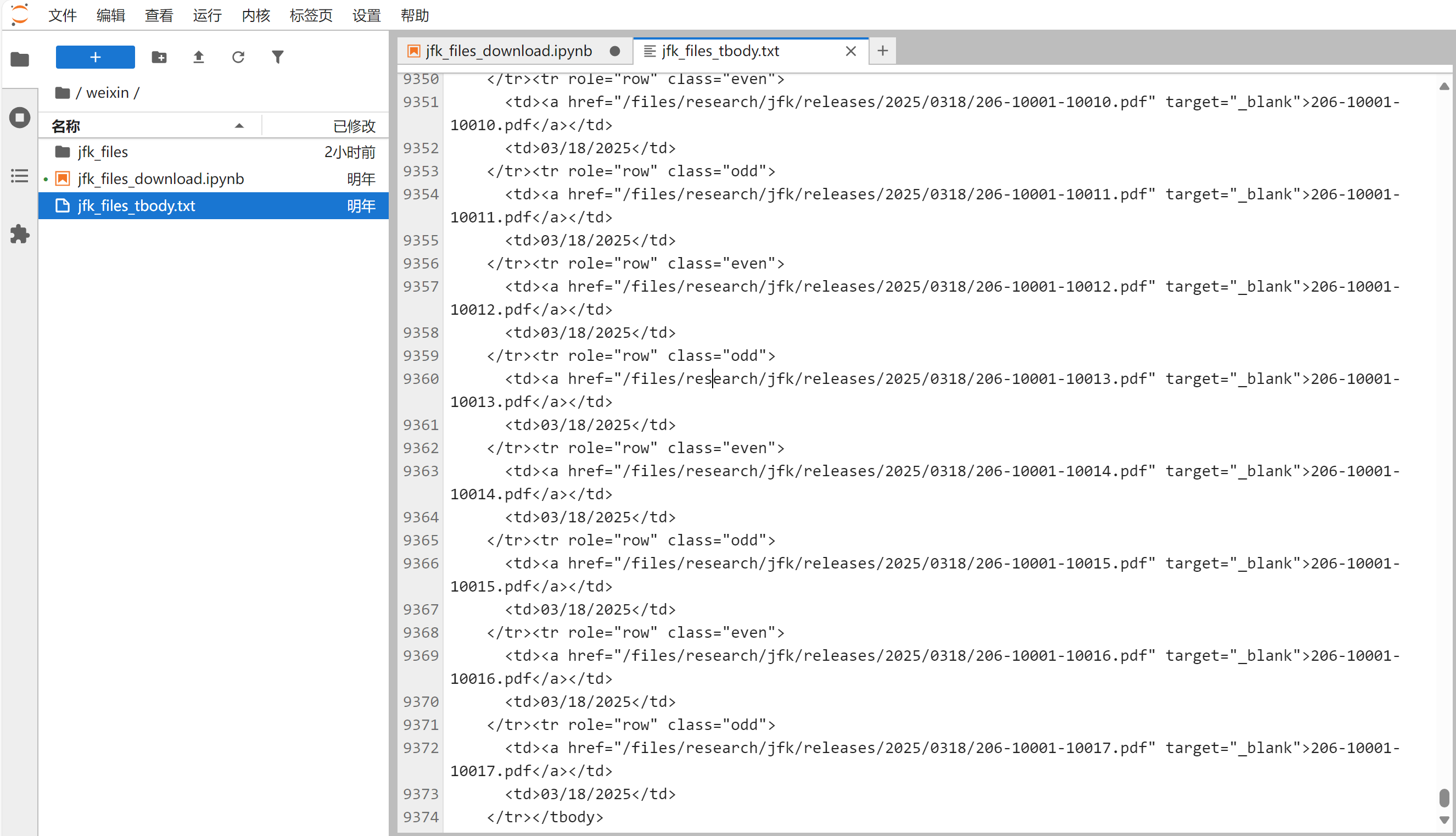Image resolution: width=1456 pixels, height=836 pixels.
Task: Click the editor scrollbar down arrow
Action: (1444, 820)
